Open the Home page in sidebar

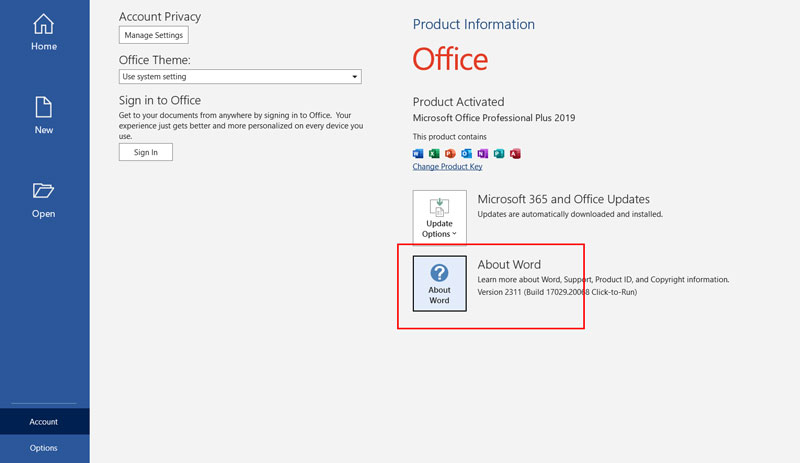click(44, 32)
